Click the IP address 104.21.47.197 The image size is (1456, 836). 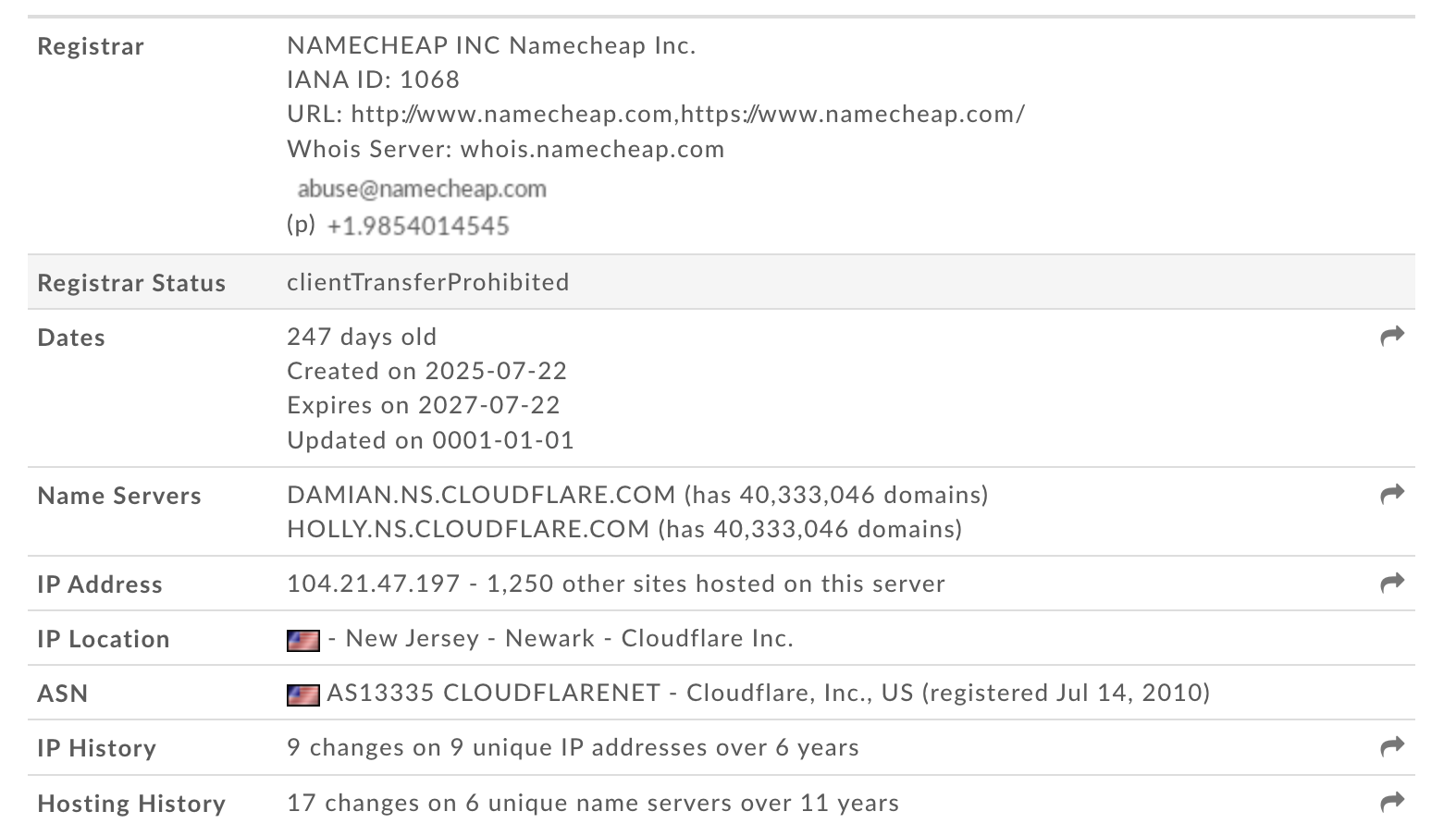pyautogui.click(x=374, y=584)
